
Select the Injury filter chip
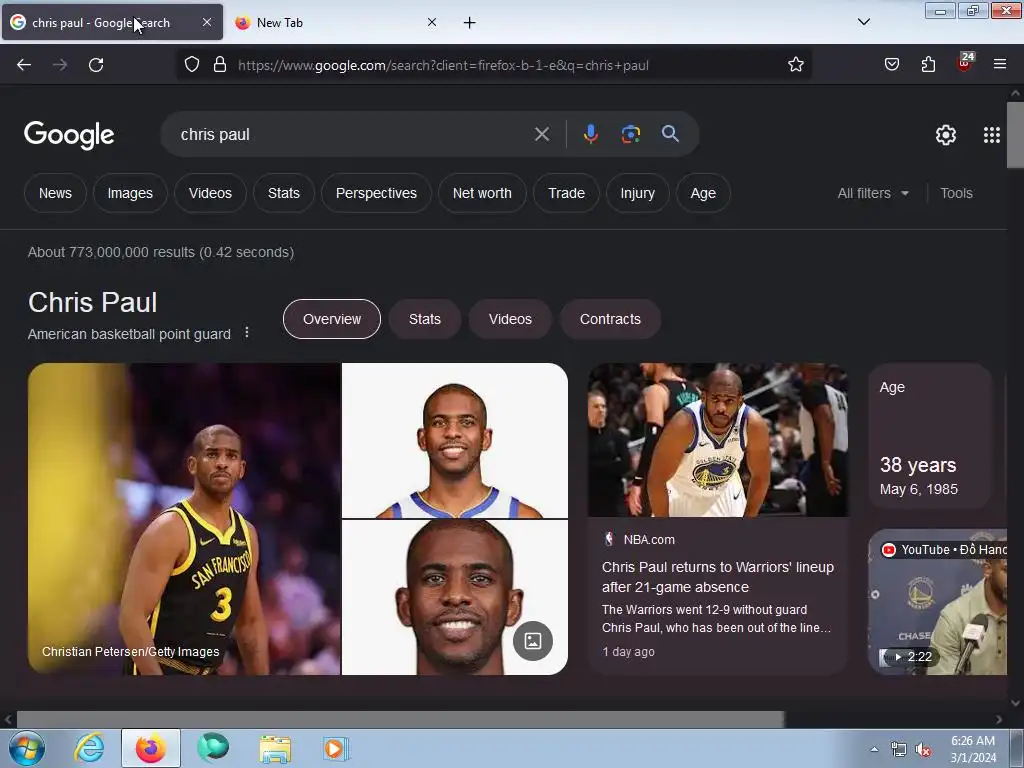tap(637, 193)
